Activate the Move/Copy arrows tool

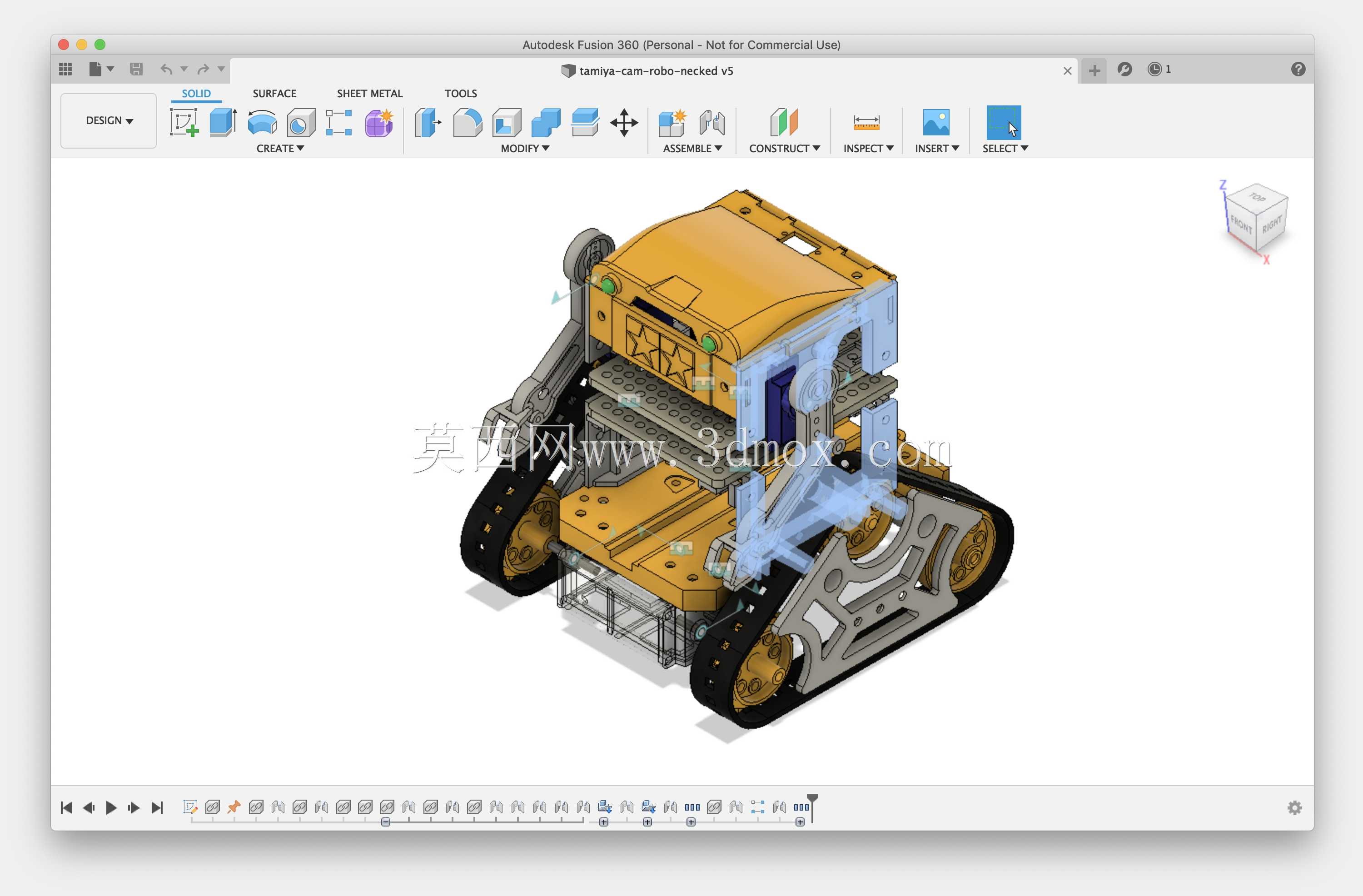coord(624,123)
